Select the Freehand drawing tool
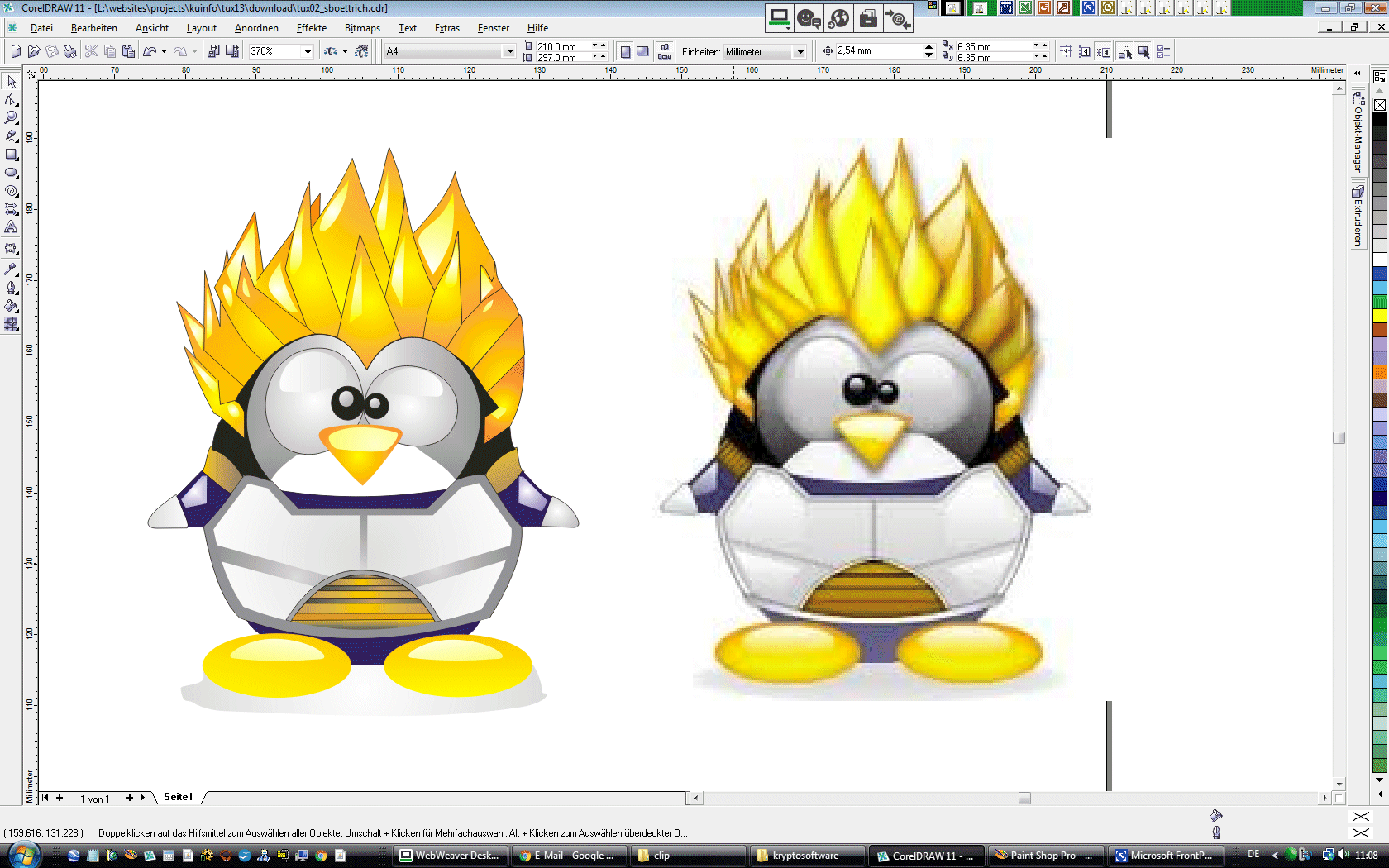 (x=12, y=136)
